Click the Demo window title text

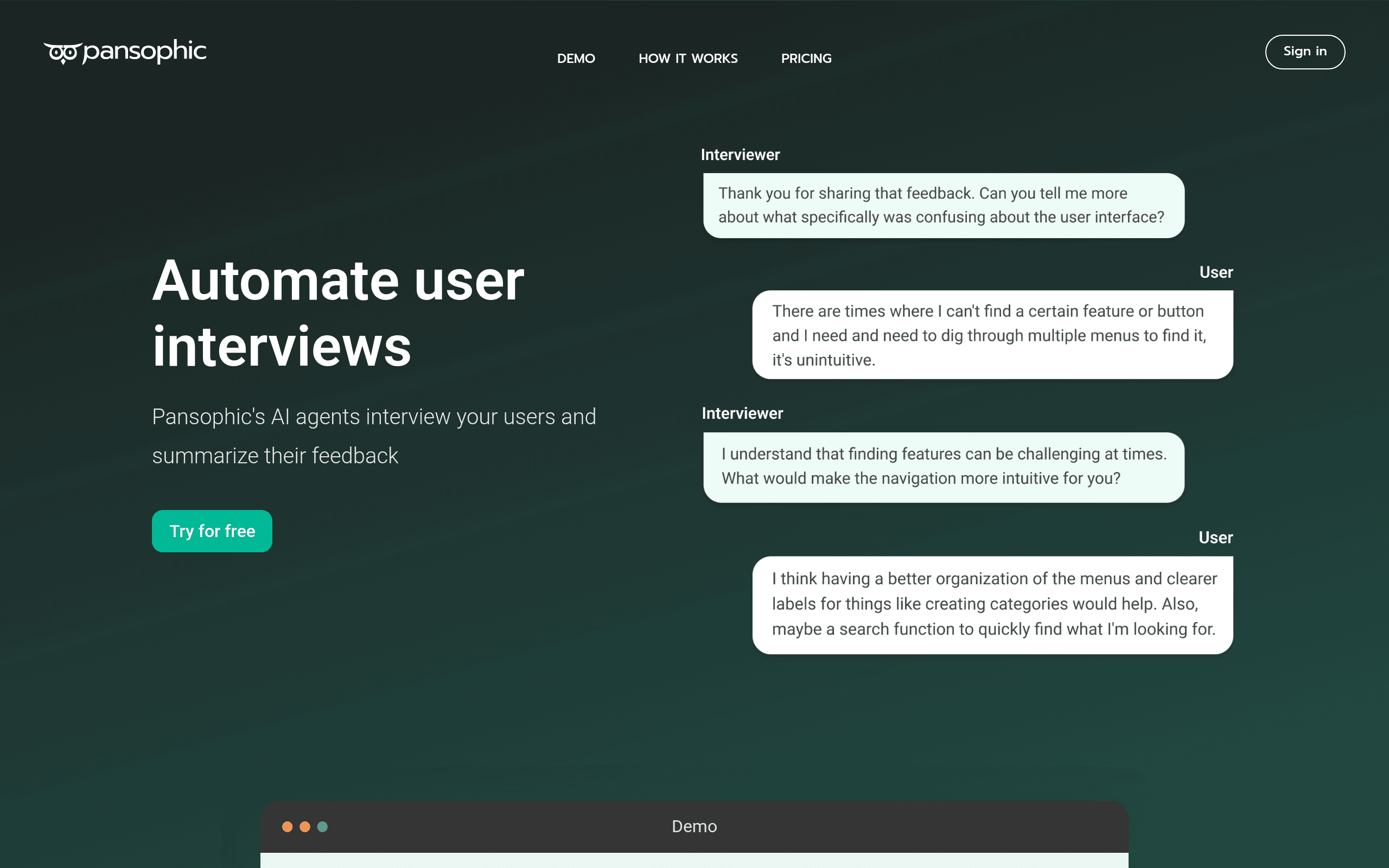pyautogui.click(x=694, y=826)
